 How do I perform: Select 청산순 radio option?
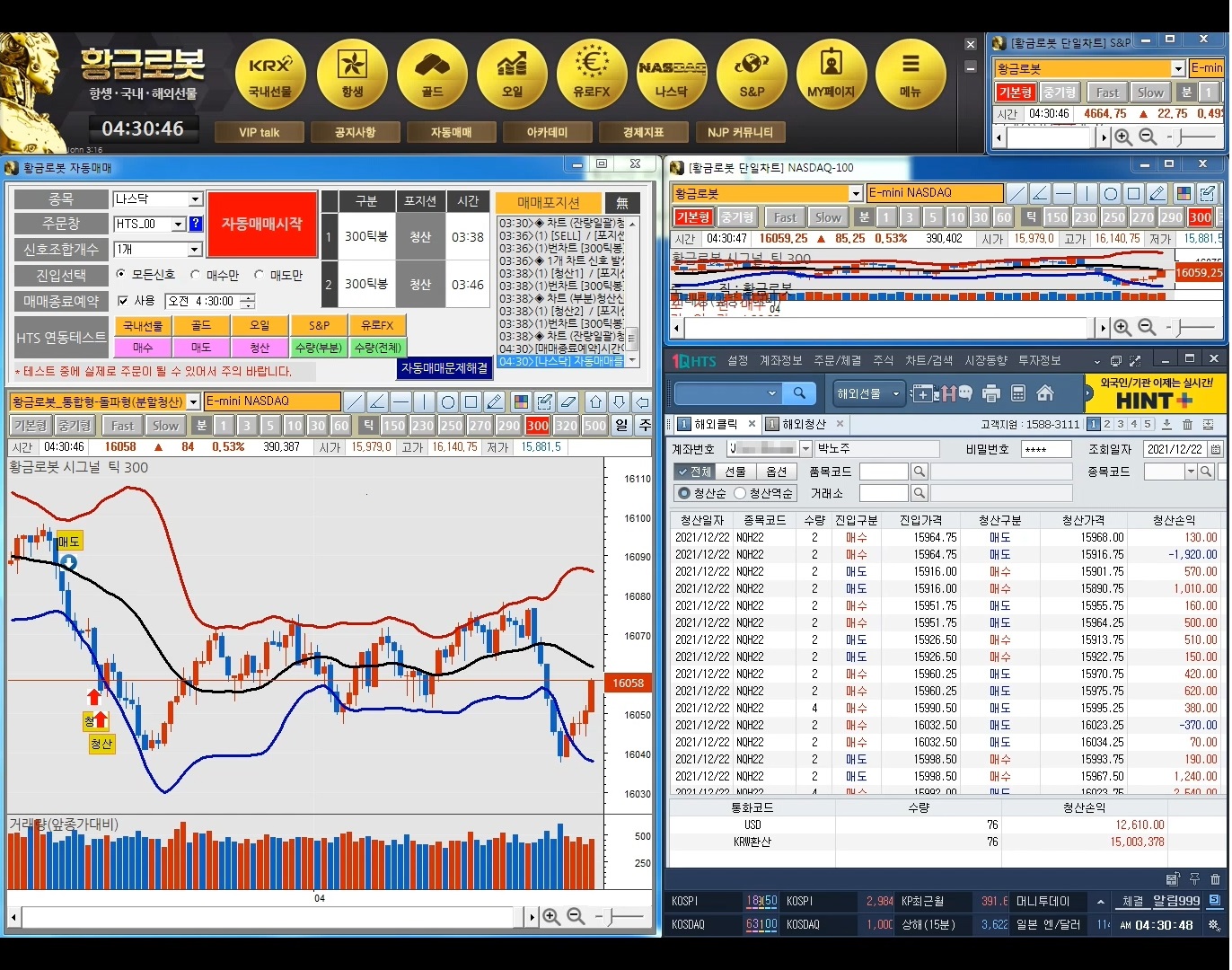(x=684, y=493)
